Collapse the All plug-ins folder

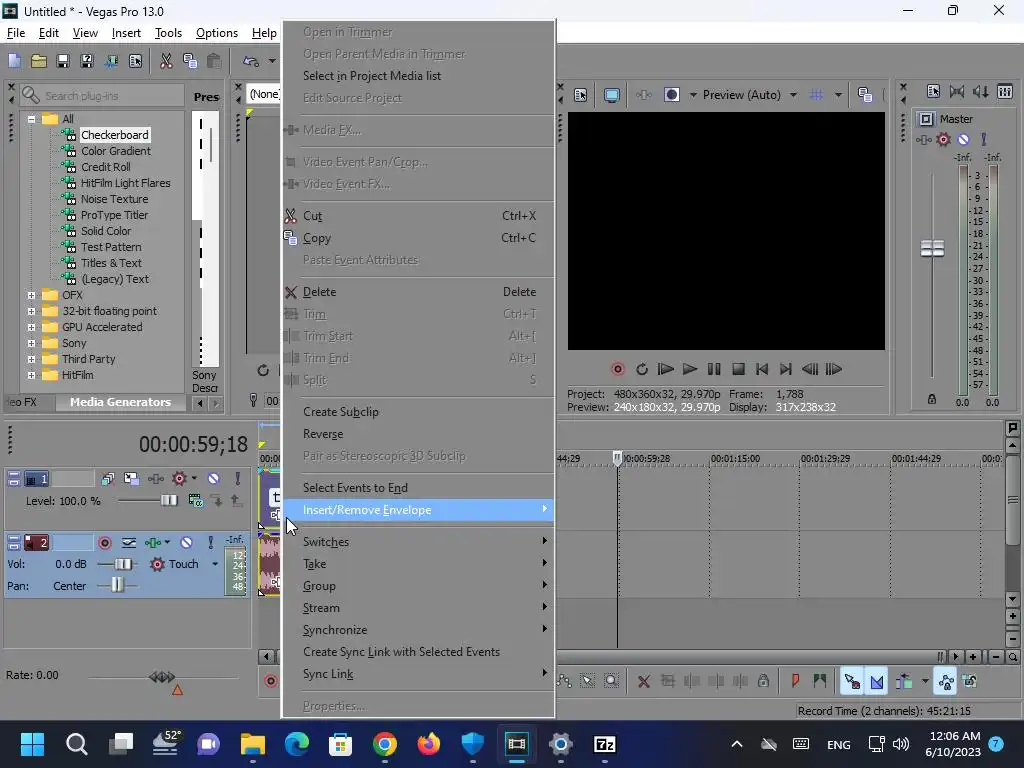pyautogui.click(x=31, y=119)
